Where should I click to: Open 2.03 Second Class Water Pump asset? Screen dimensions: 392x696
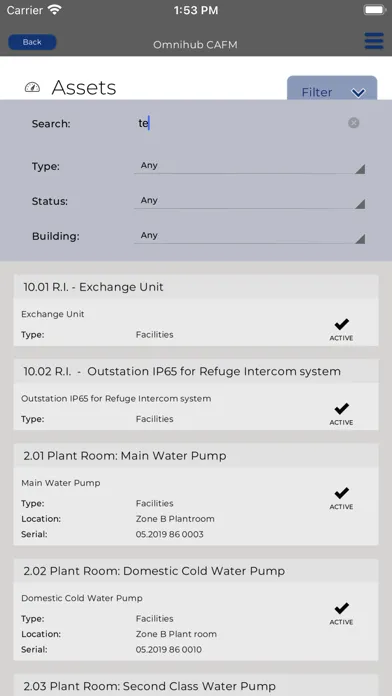click(196, 685)
